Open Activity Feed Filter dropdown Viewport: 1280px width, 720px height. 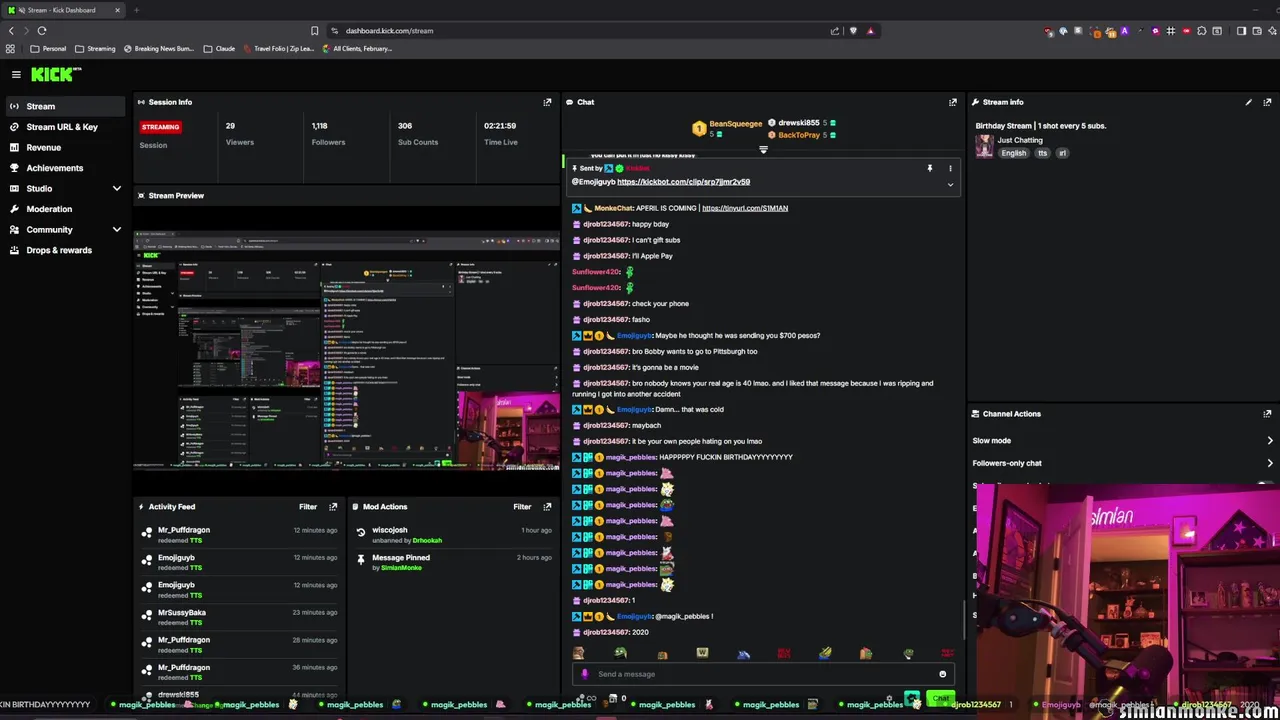(308, 507)
